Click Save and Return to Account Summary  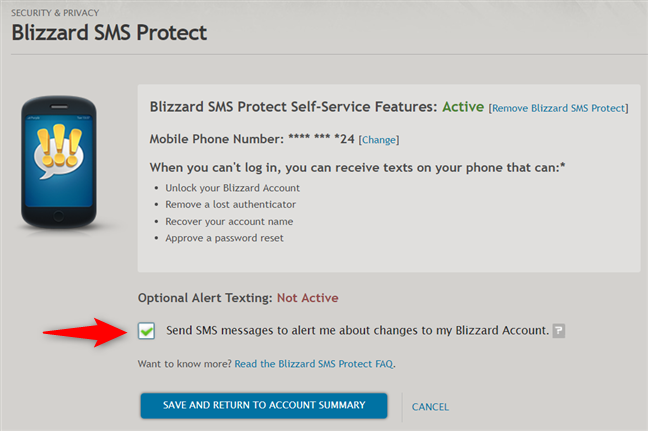pyautogui.click(x=264, y=405)
